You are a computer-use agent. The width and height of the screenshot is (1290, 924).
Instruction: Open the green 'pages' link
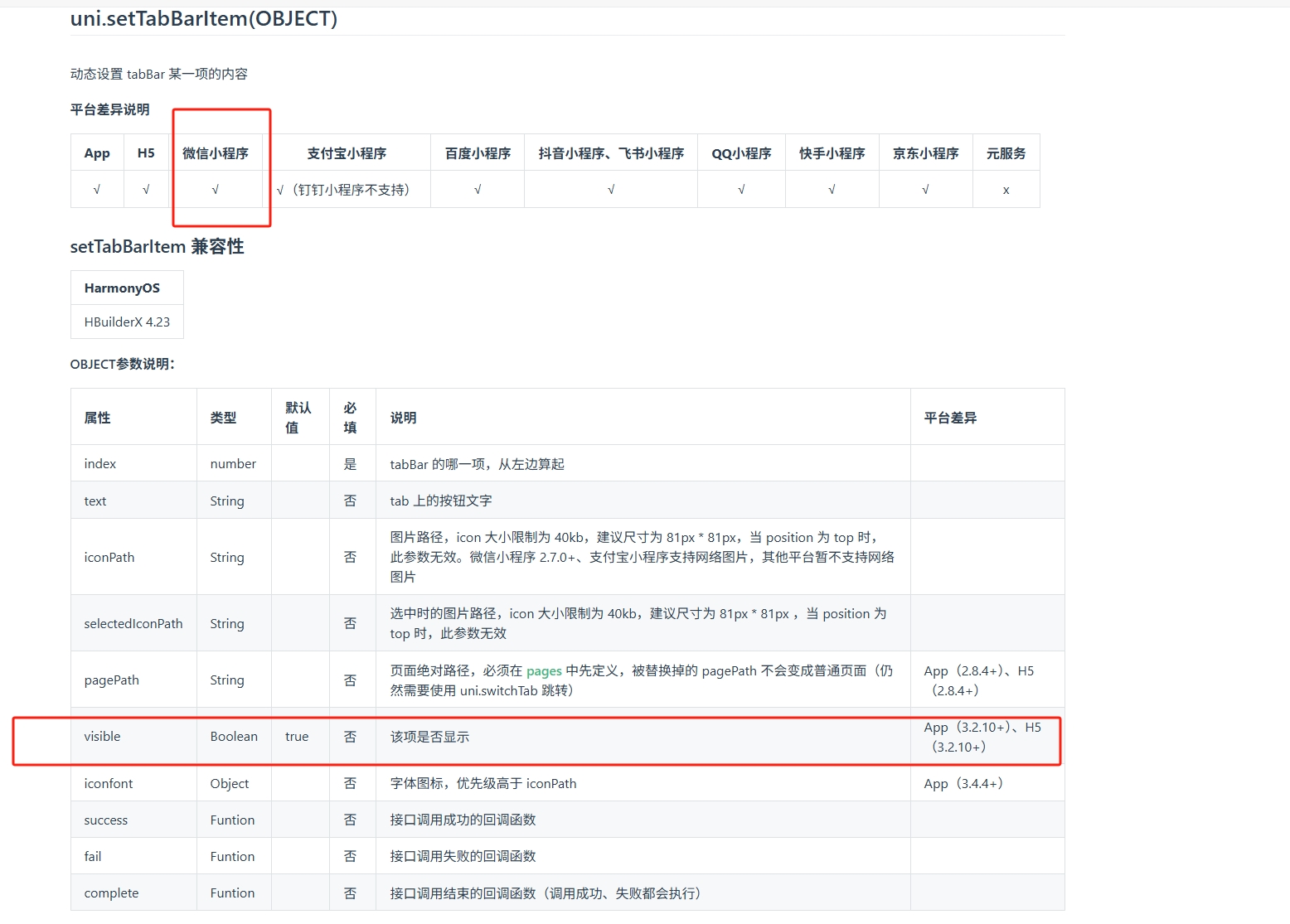pos(544,670)
